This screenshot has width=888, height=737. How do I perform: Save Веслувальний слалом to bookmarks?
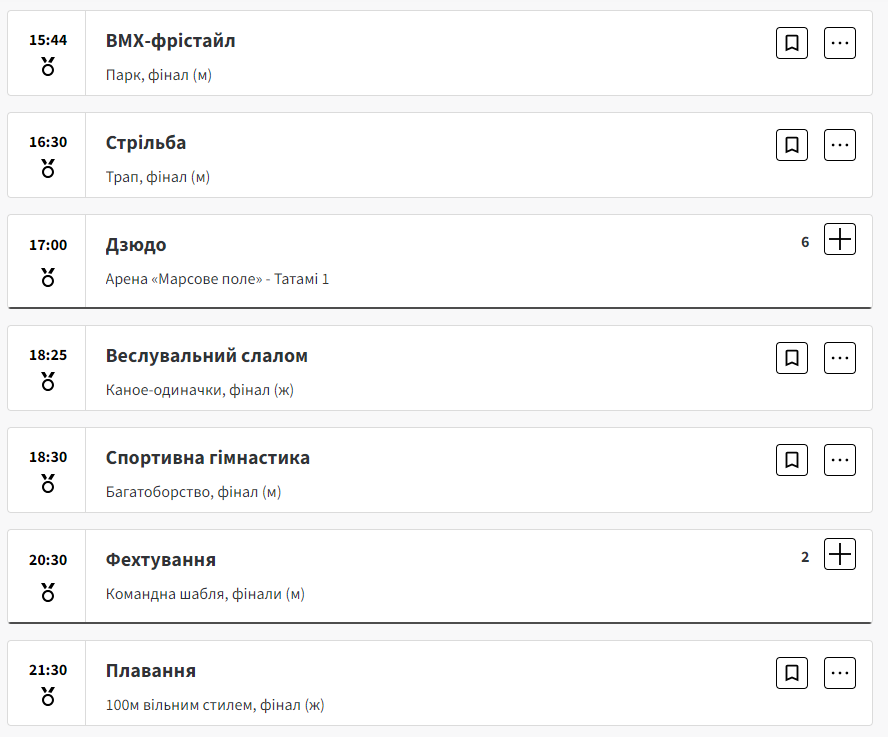pos(791,358)
